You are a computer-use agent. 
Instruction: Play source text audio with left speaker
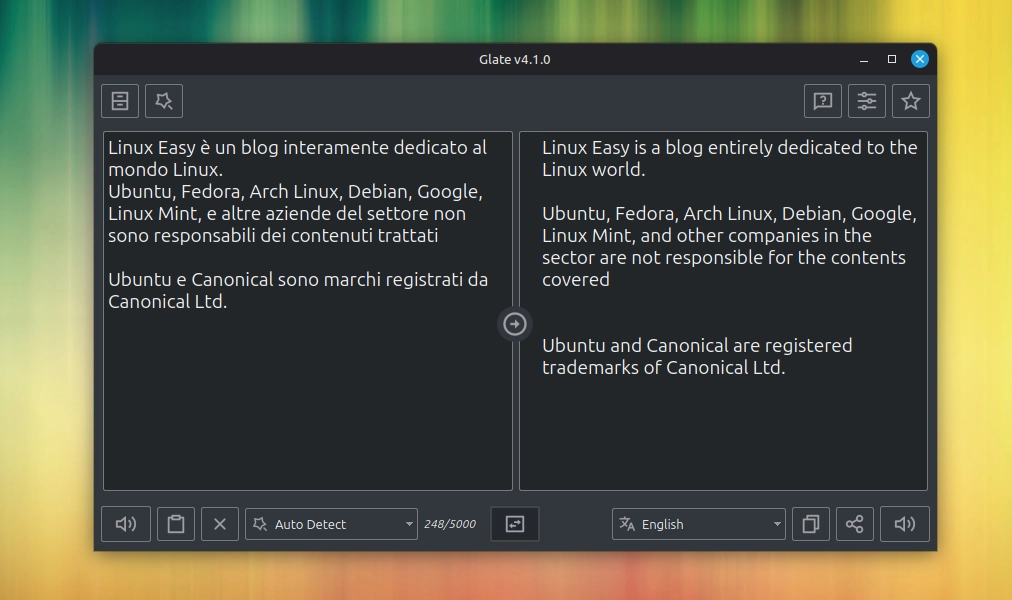[126, 524]
